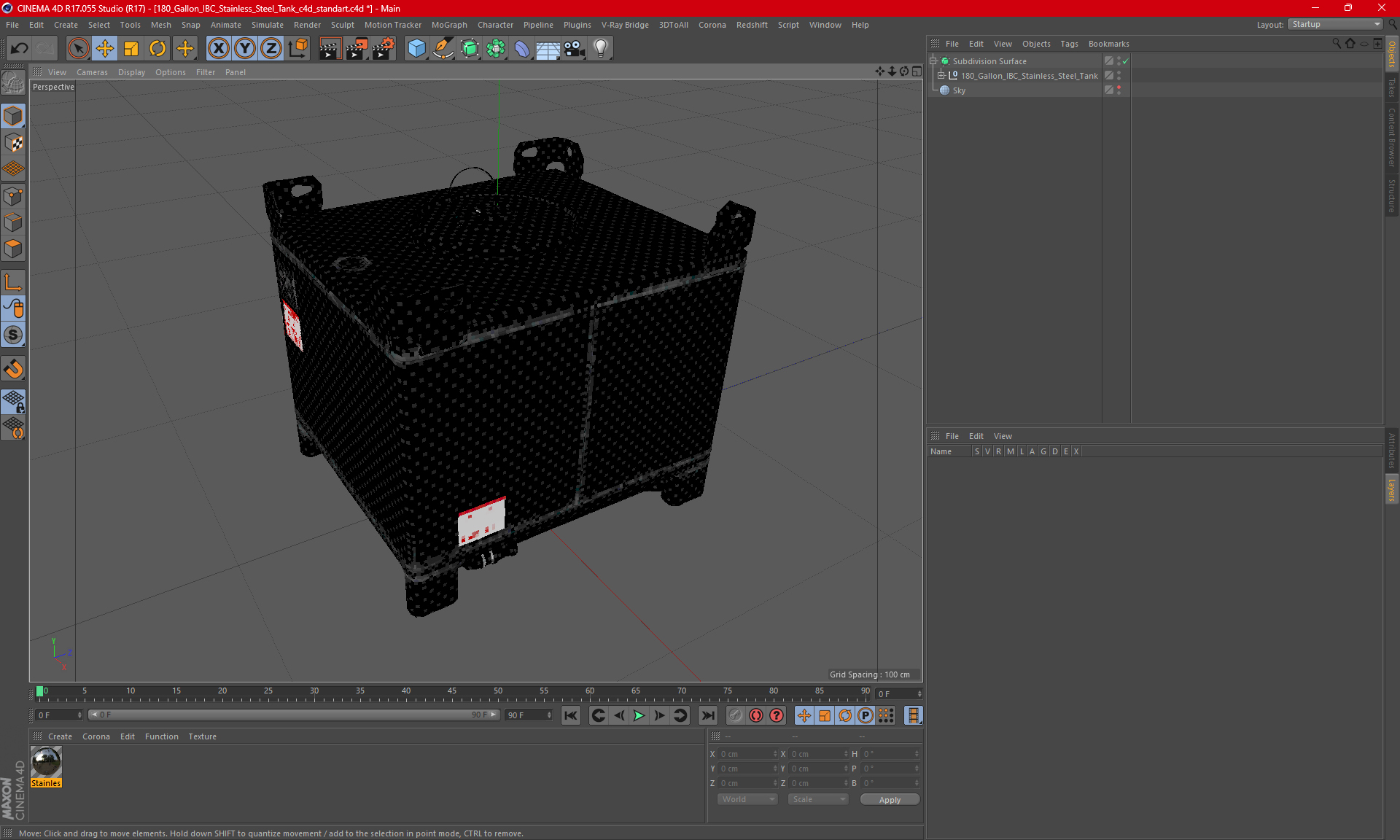Viewport: 1400px width, 840px height.
Task: Click the search icon in Object Manager
Action: 1337,44
